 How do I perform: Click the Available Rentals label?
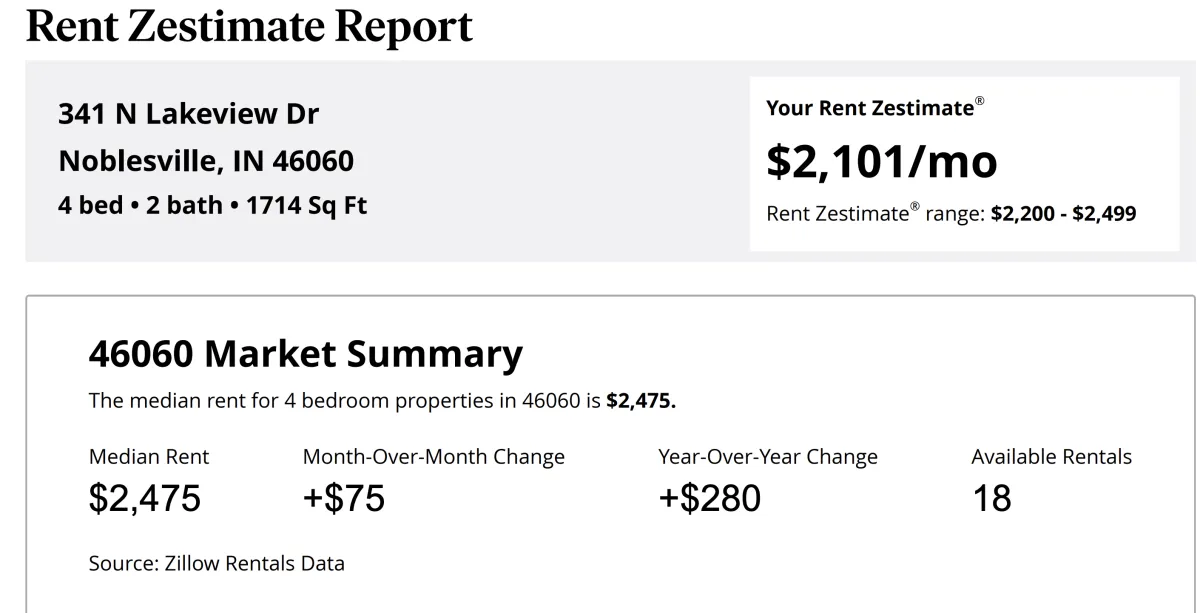[1052, 457]
